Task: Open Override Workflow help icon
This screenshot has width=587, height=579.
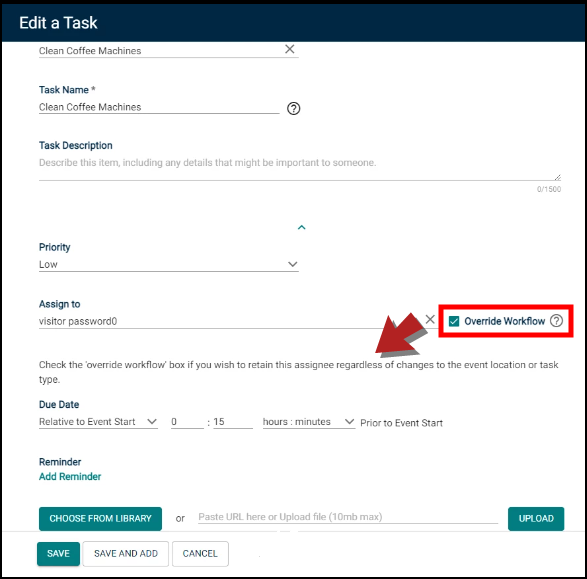Action: click(556, 321)
